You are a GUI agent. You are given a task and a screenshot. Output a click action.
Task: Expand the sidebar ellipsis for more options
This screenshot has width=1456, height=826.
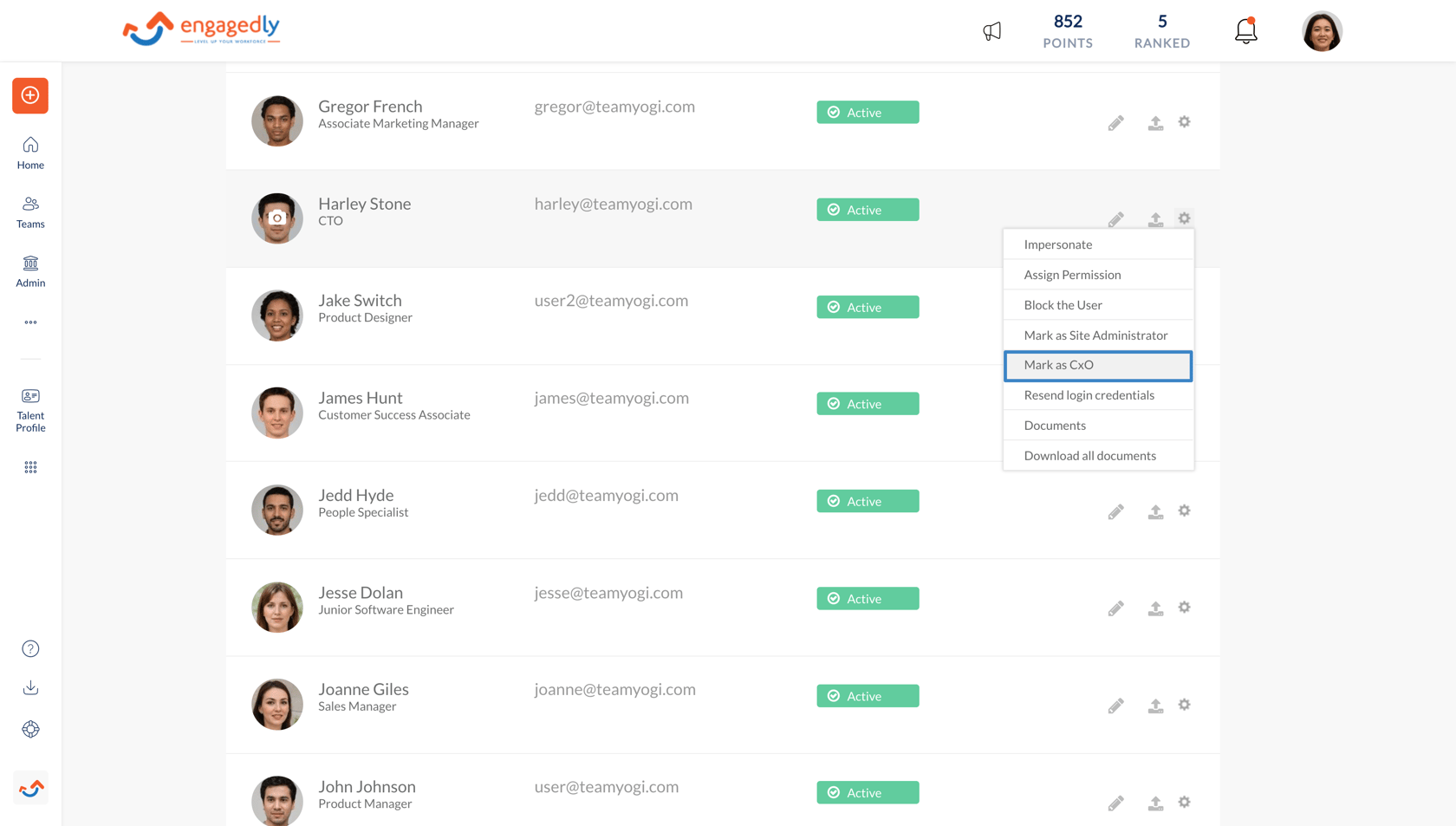(x=30, y=322)
